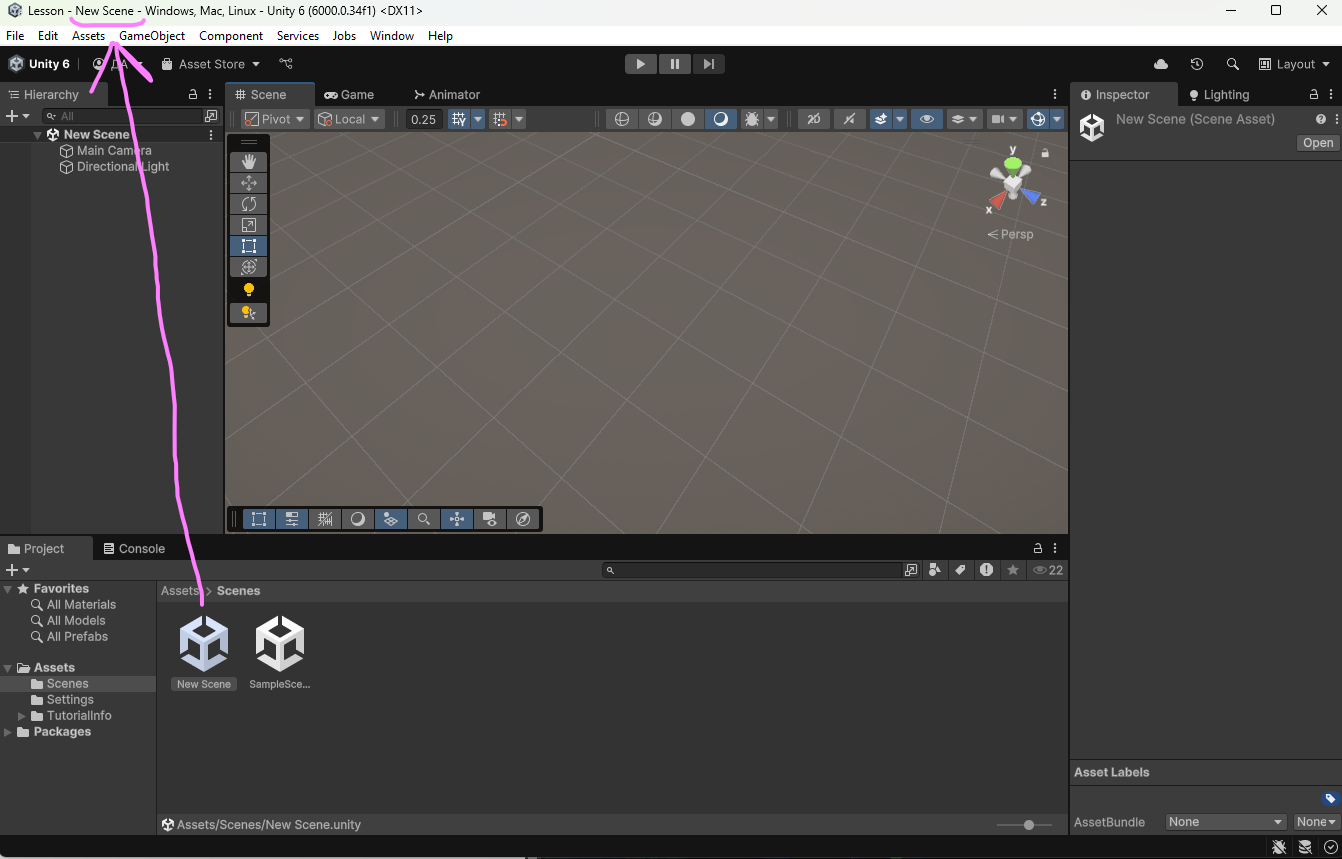Open the Unity search using the magnifier icon
The height and width of the screenshot is (859, 1342).
[x=1232, y=63]
